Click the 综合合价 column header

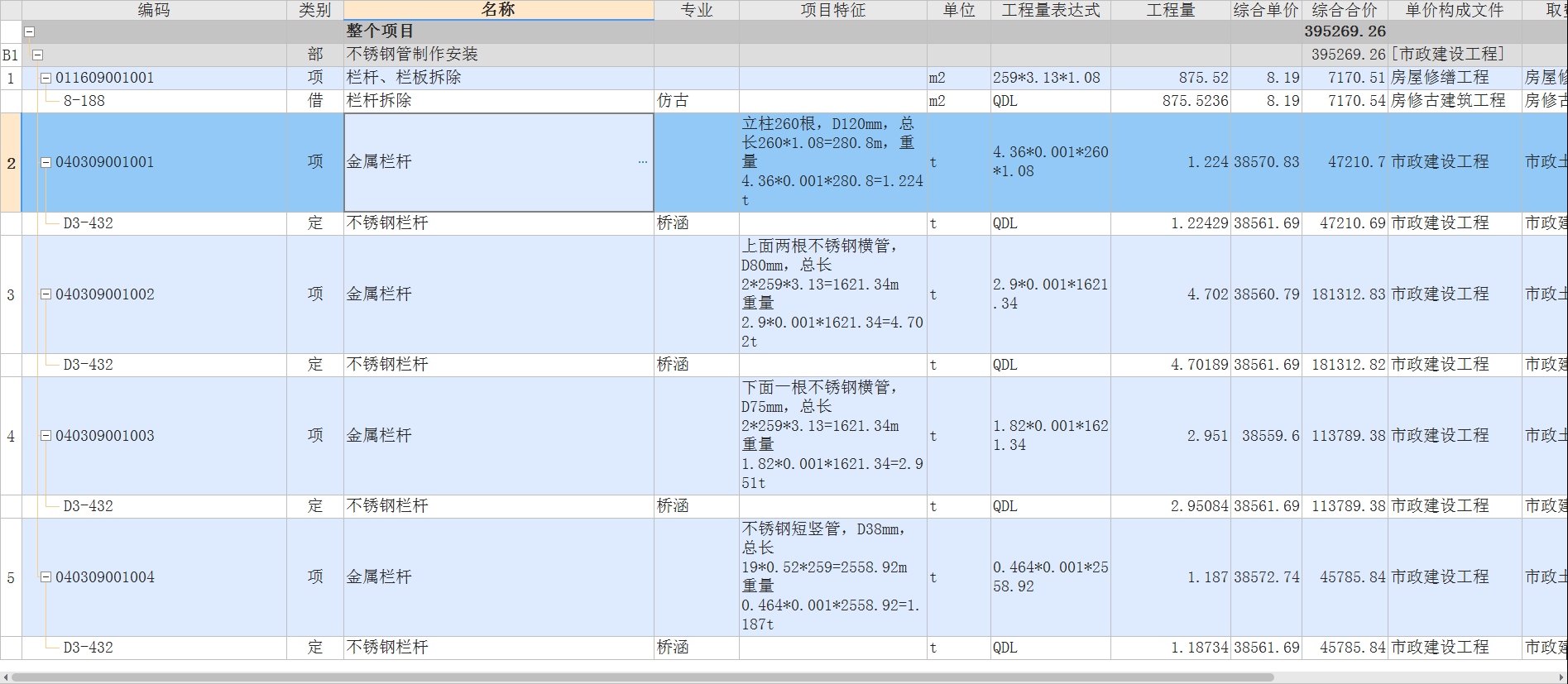(x=1345, y=10)
